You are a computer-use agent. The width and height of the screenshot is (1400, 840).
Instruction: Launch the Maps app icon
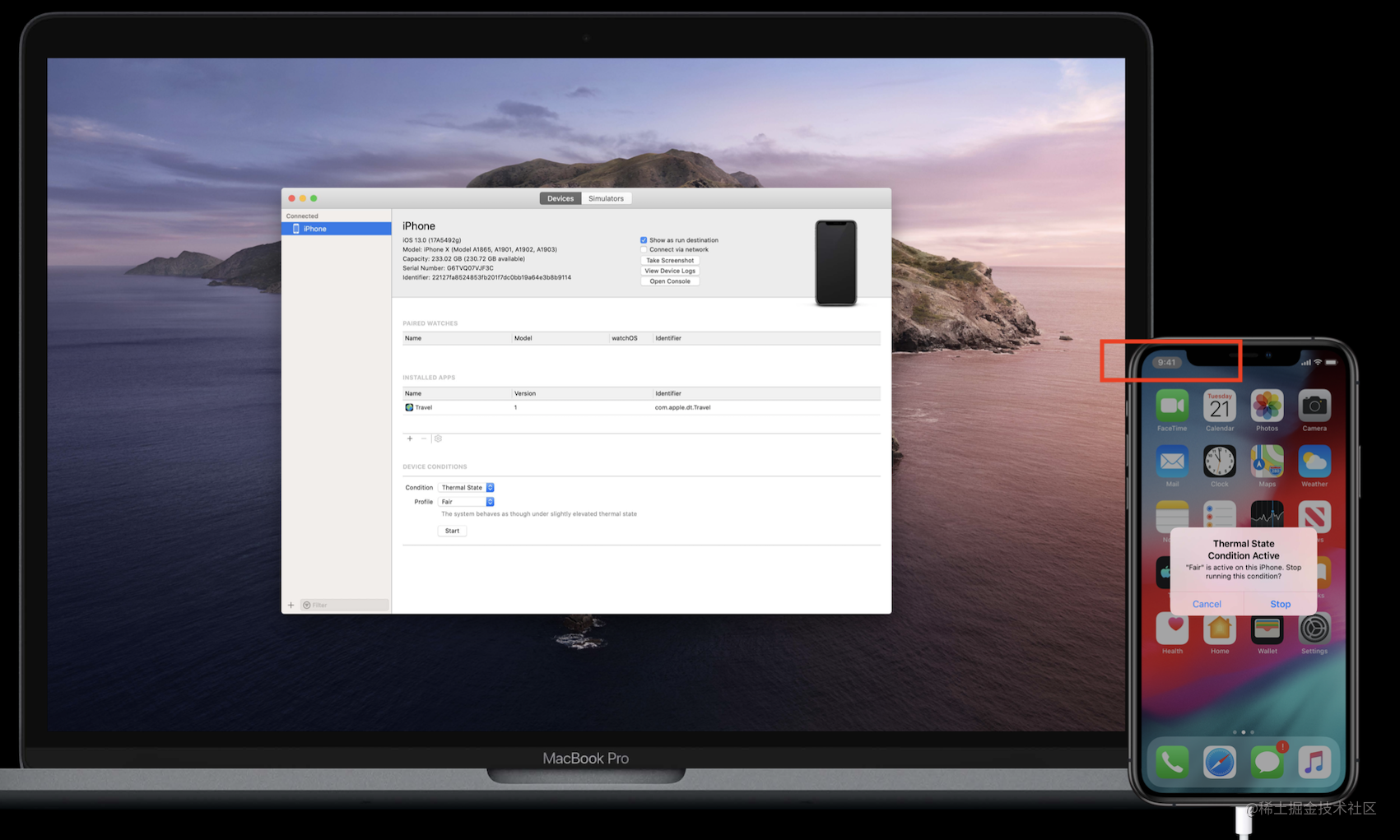[x=1267, y=462]
